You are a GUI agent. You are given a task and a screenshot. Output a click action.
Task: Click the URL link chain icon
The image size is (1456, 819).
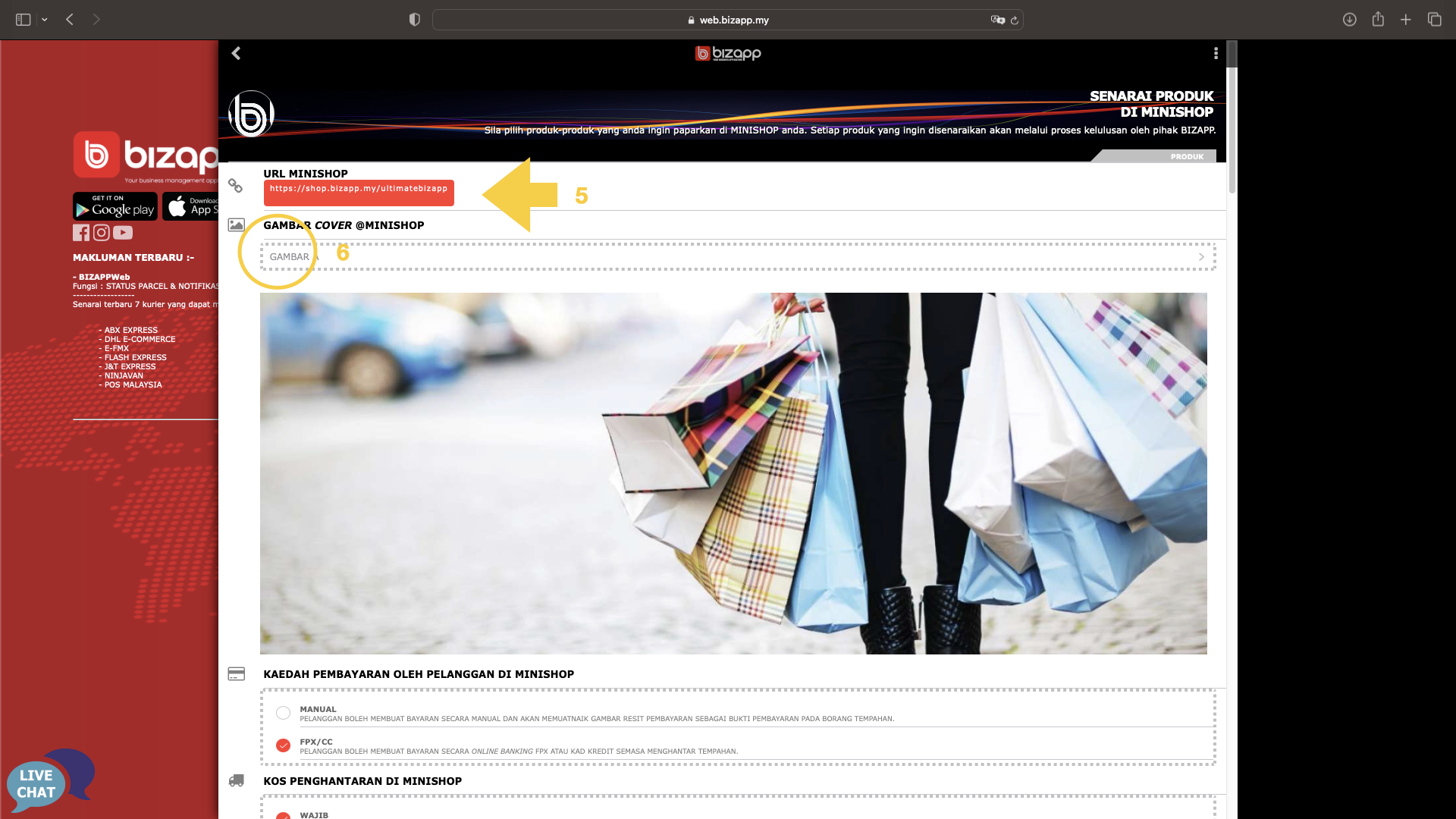[236, 186]
